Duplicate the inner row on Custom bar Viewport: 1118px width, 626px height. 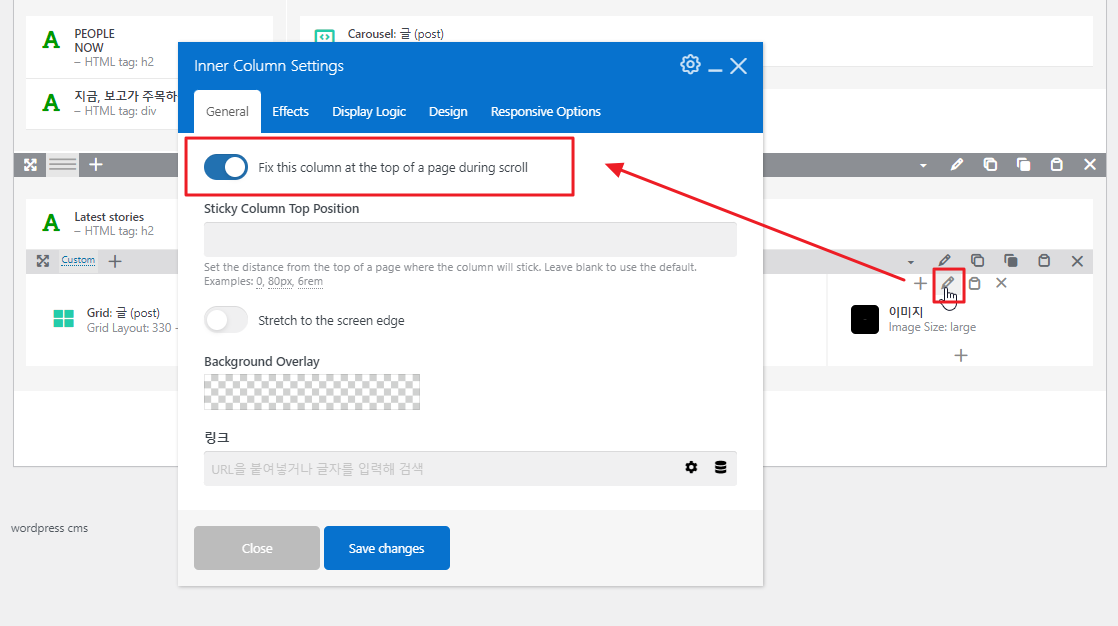(1010, 260)
